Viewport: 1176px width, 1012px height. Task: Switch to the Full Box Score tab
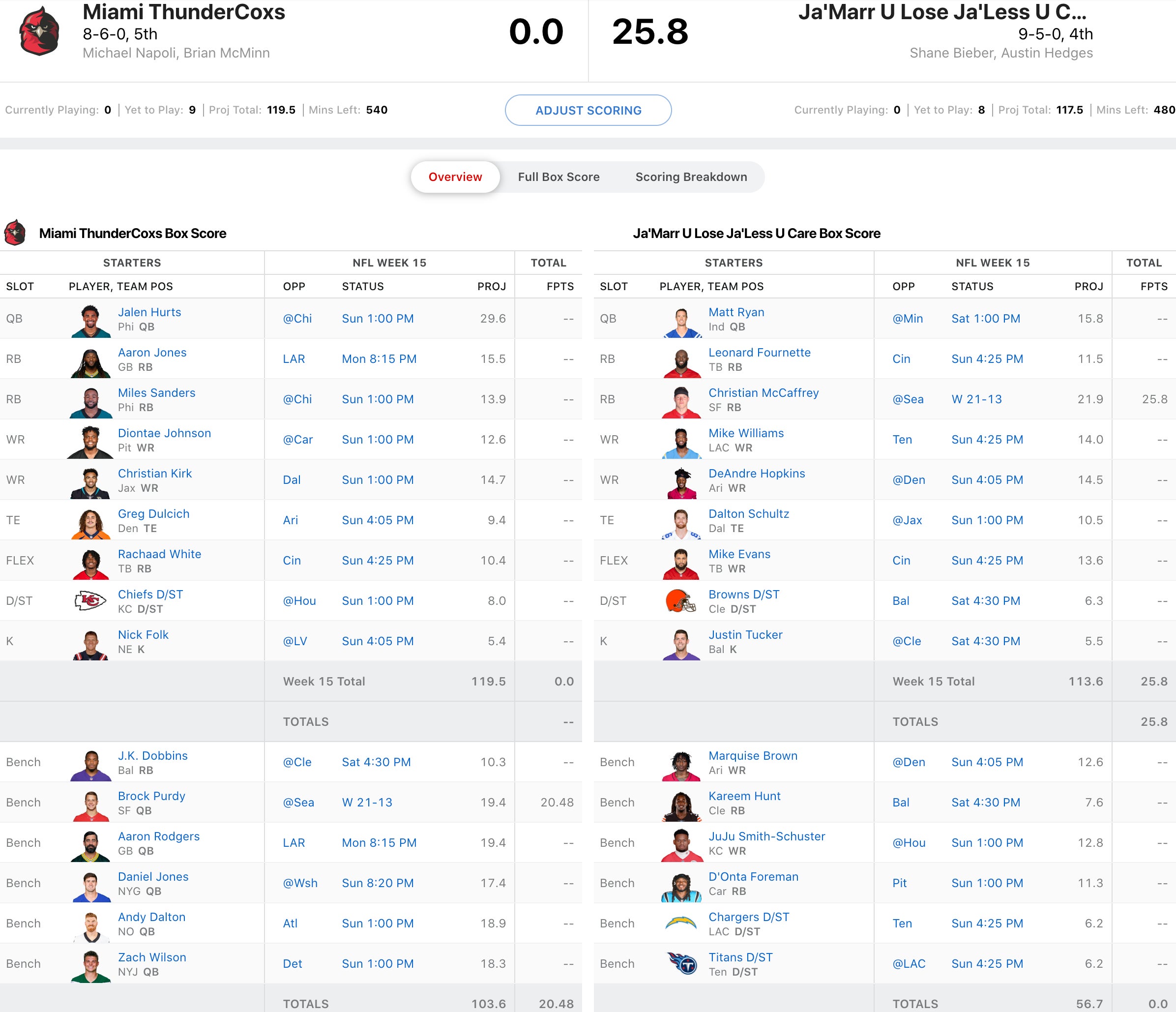click(x=558, y=177)
